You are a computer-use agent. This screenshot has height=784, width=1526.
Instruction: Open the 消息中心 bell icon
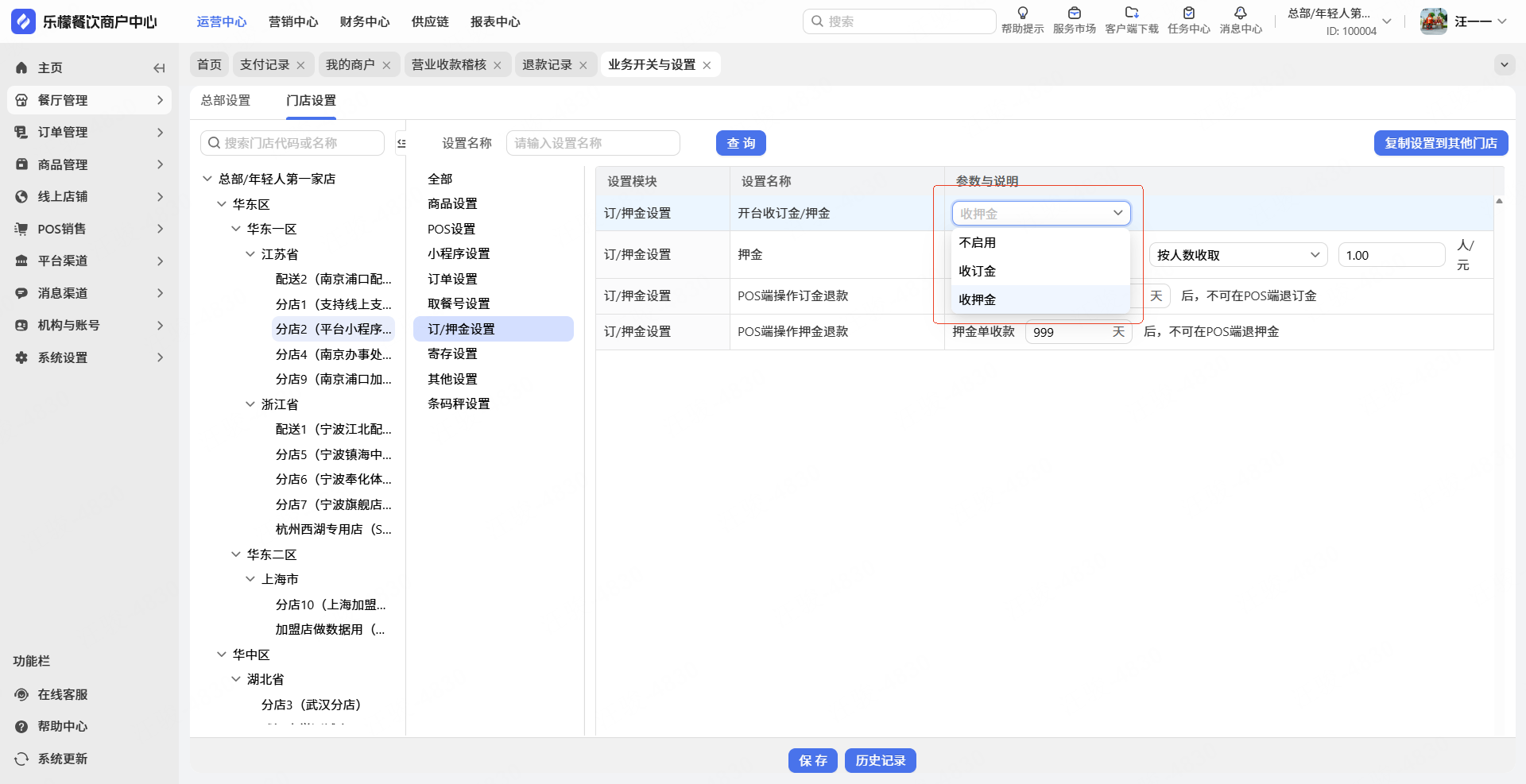tap(1240, 14)
